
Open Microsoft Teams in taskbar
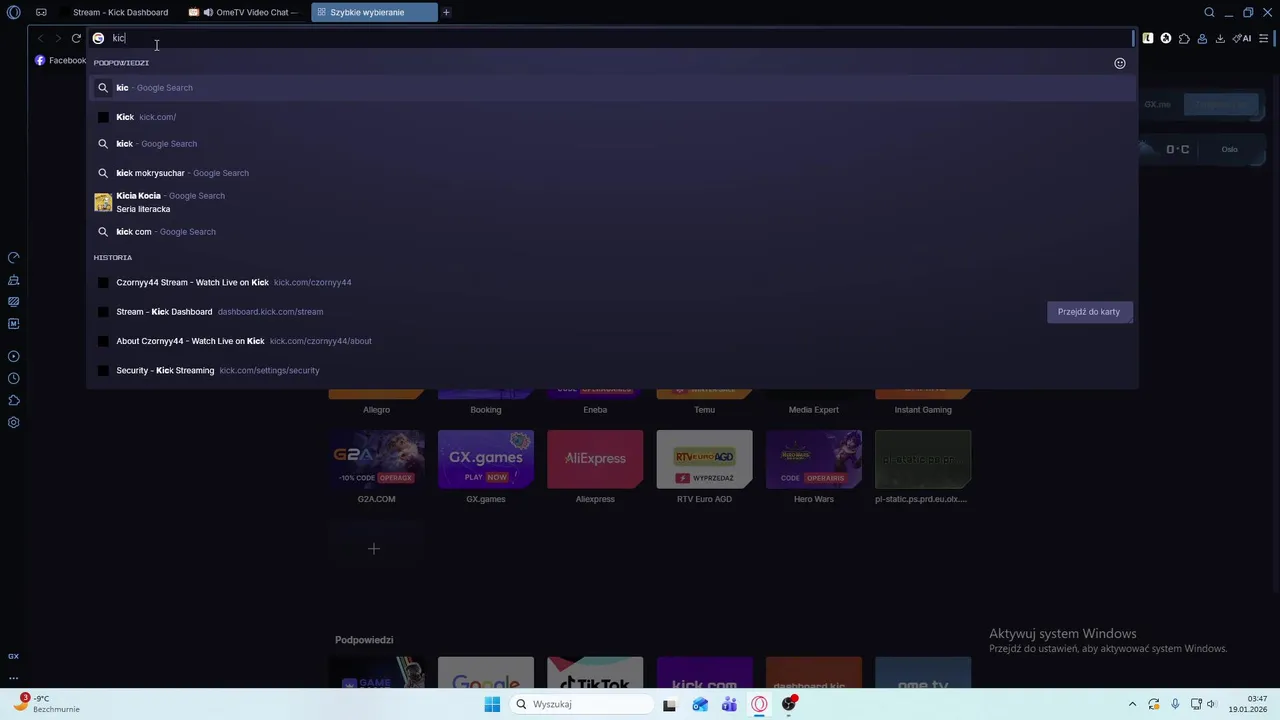(x=729, y=704)
